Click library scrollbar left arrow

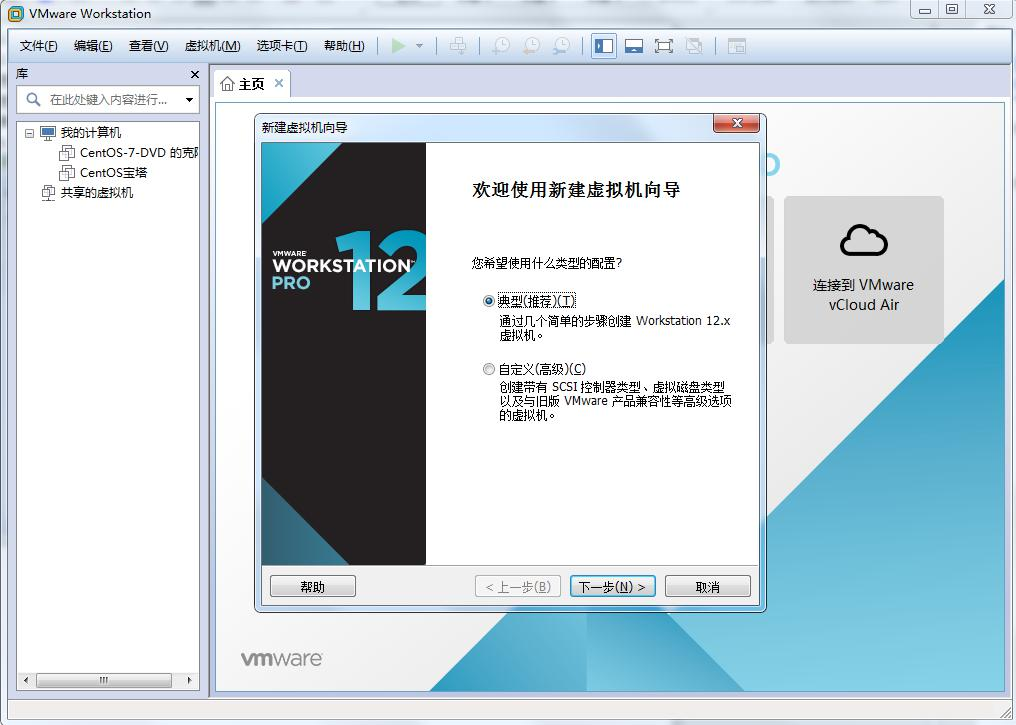[x=26, y=680]
